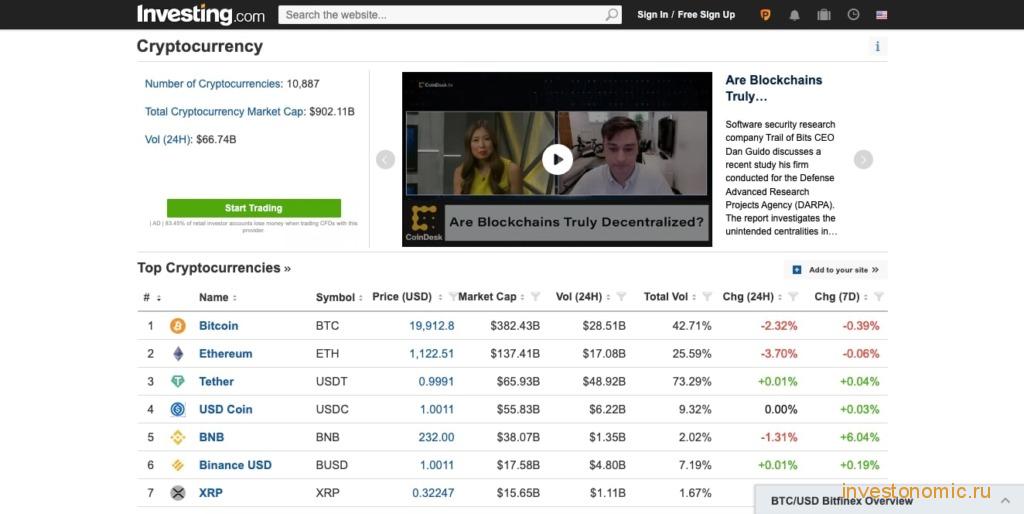Click the video description paragraph text

(780, 178)
